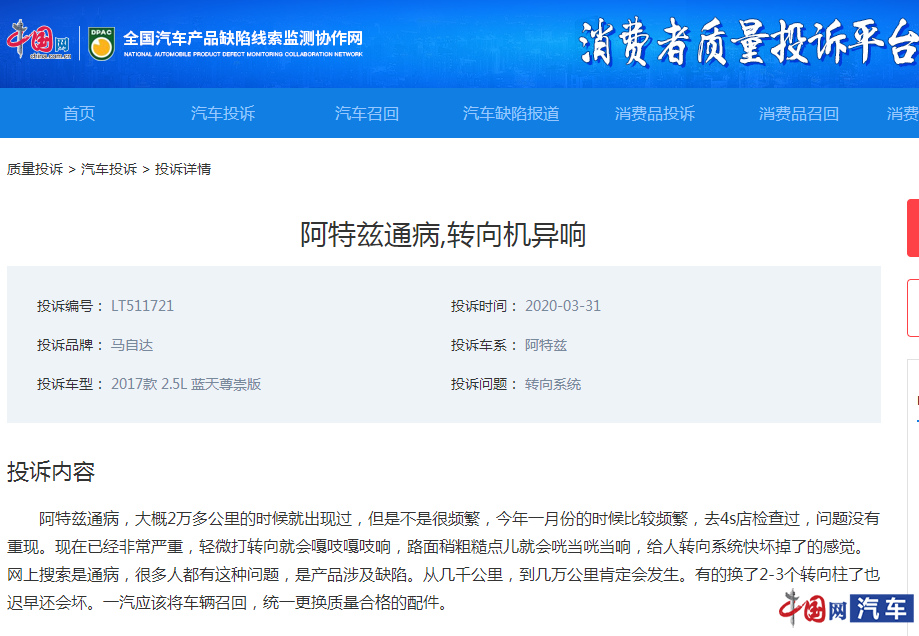Image resolution: width=919 pixels, height=636 pixels.
Task: Open the 消费品召回 navigation item
Action: [799, 113]
